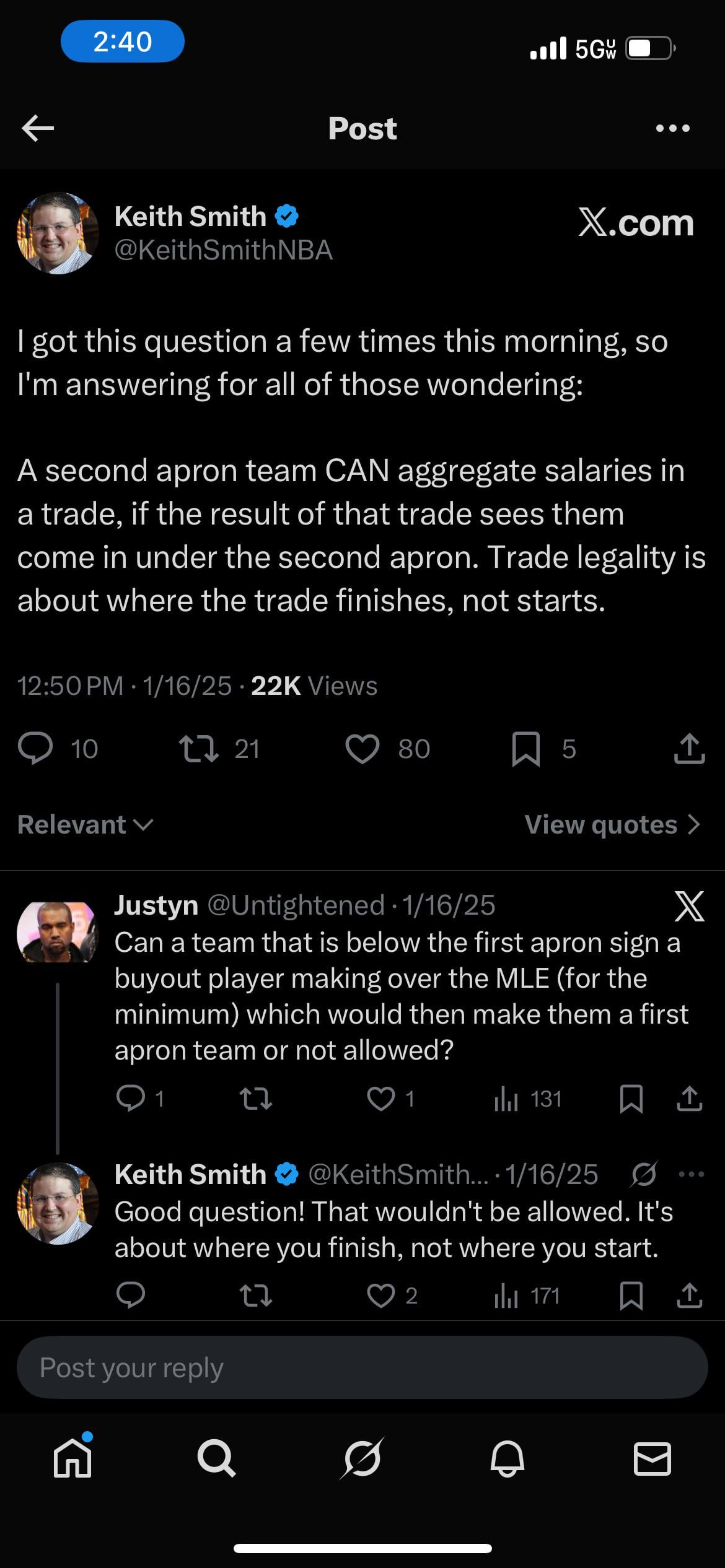Screen dimensions: 725x1568
Task: Like Justyn's reply
Action: [x=381, y=1099]
